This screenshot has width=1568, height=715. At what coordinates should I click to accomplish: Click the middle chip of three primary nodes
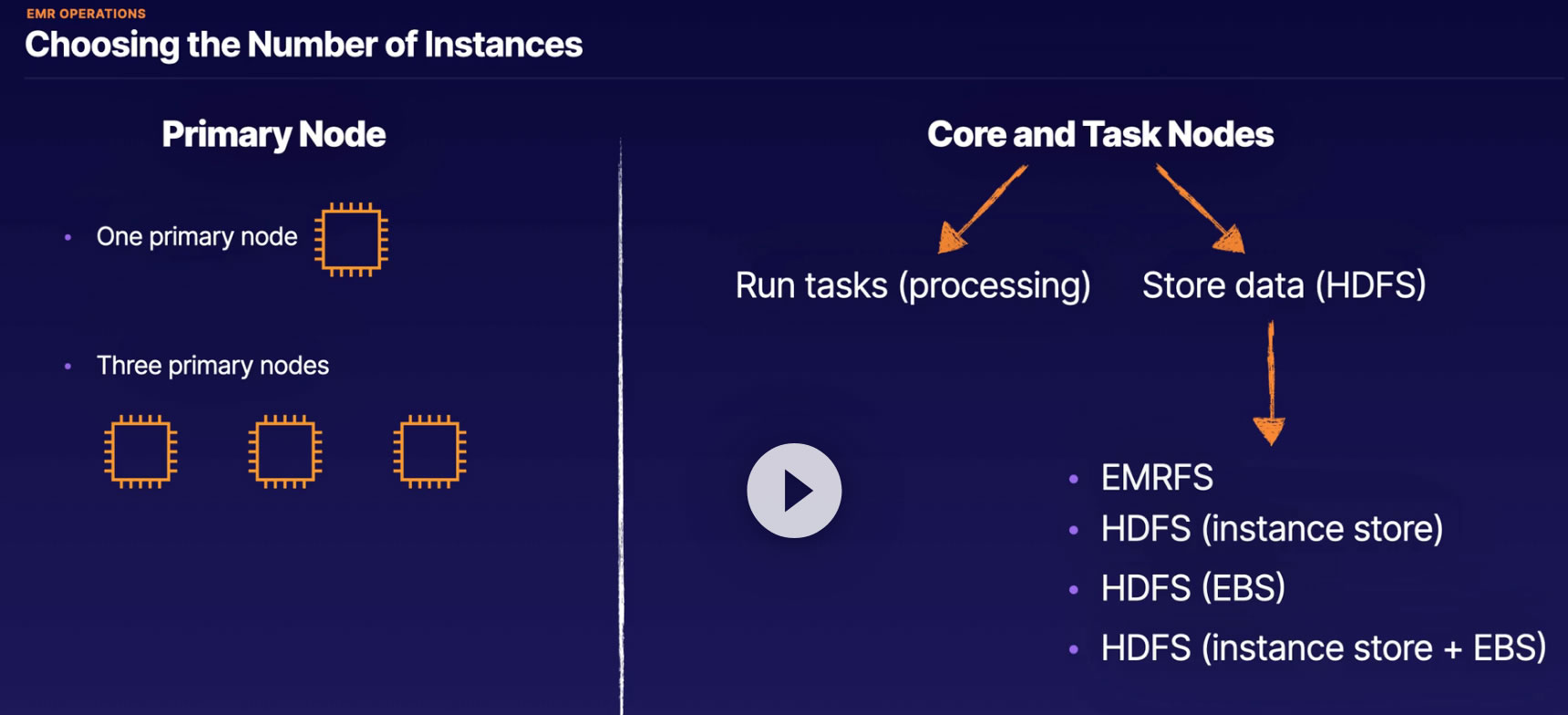[x=285, y=451]
